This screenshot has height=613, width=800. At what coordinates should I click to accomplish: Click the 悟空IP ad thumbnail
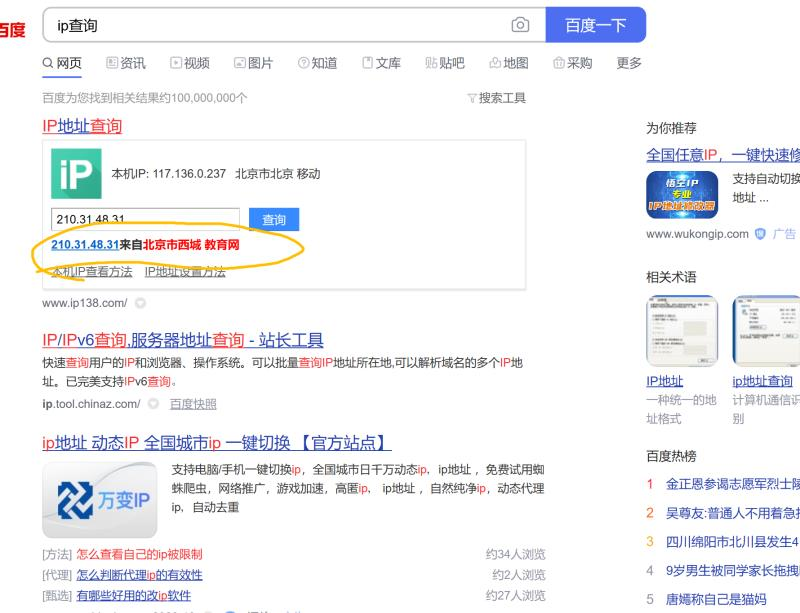(x=682, y=195)
